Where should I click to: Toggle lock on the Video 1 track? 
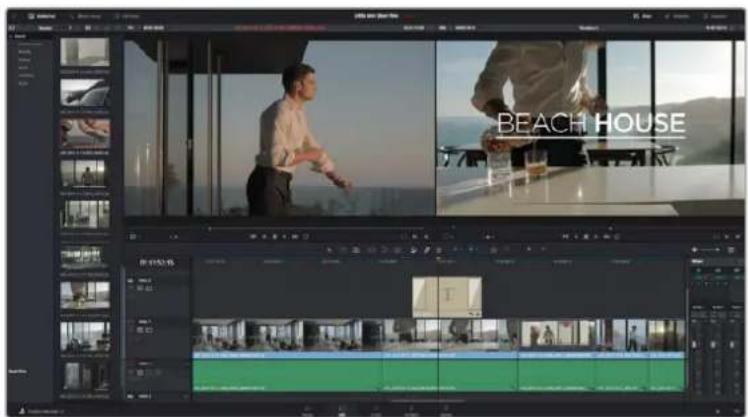click(141, 330)
